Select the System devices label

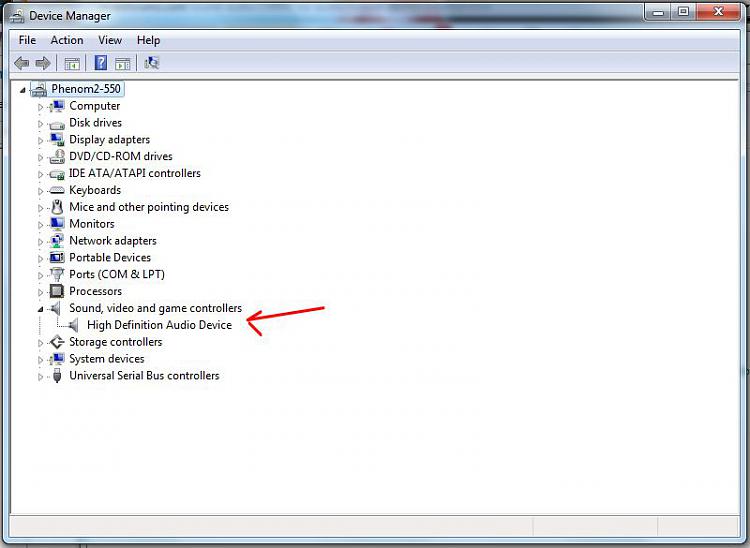click(x=107, y=359)
